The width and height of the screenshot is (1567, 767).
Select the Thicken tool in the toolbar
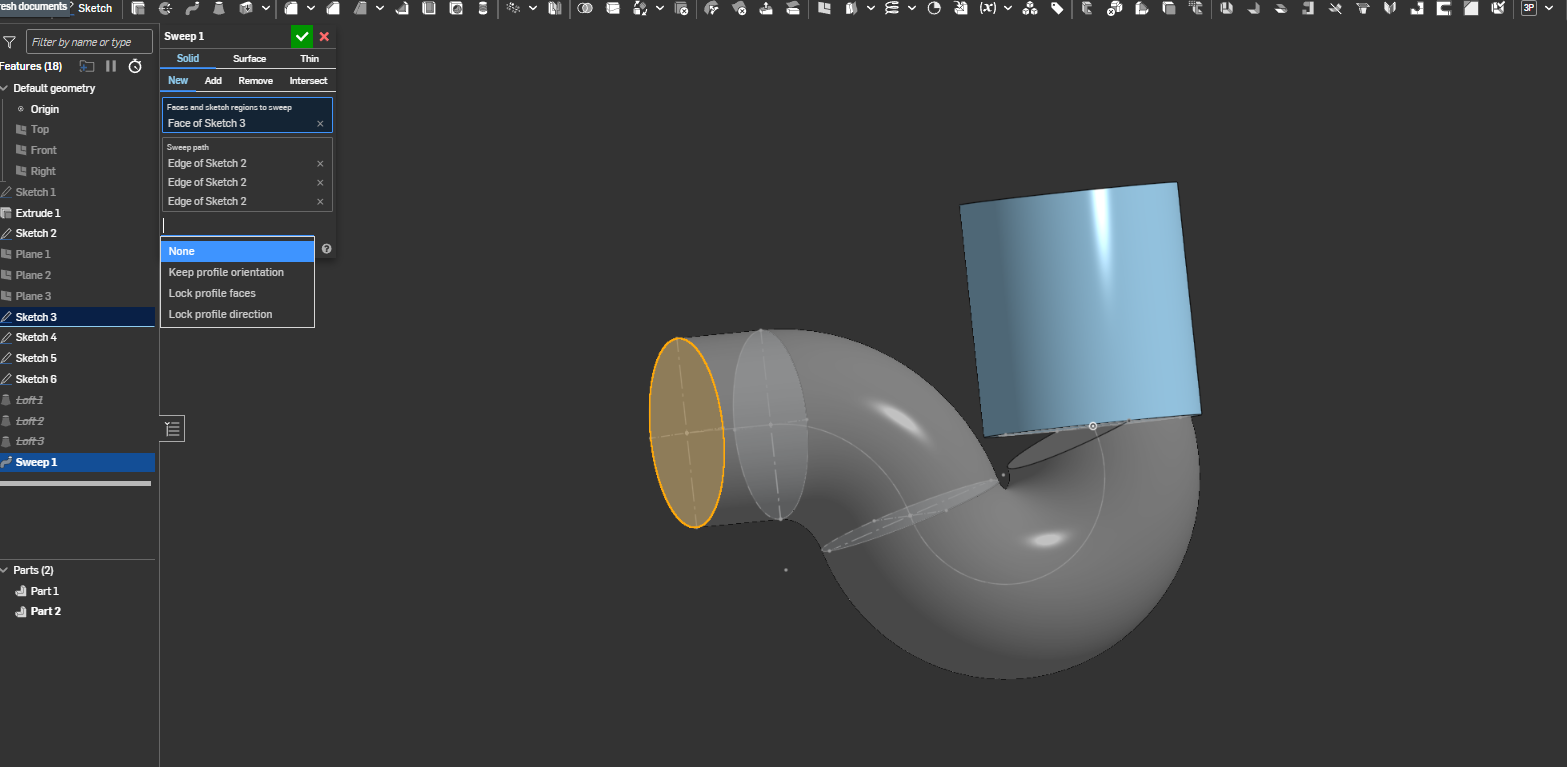(245, 8)
